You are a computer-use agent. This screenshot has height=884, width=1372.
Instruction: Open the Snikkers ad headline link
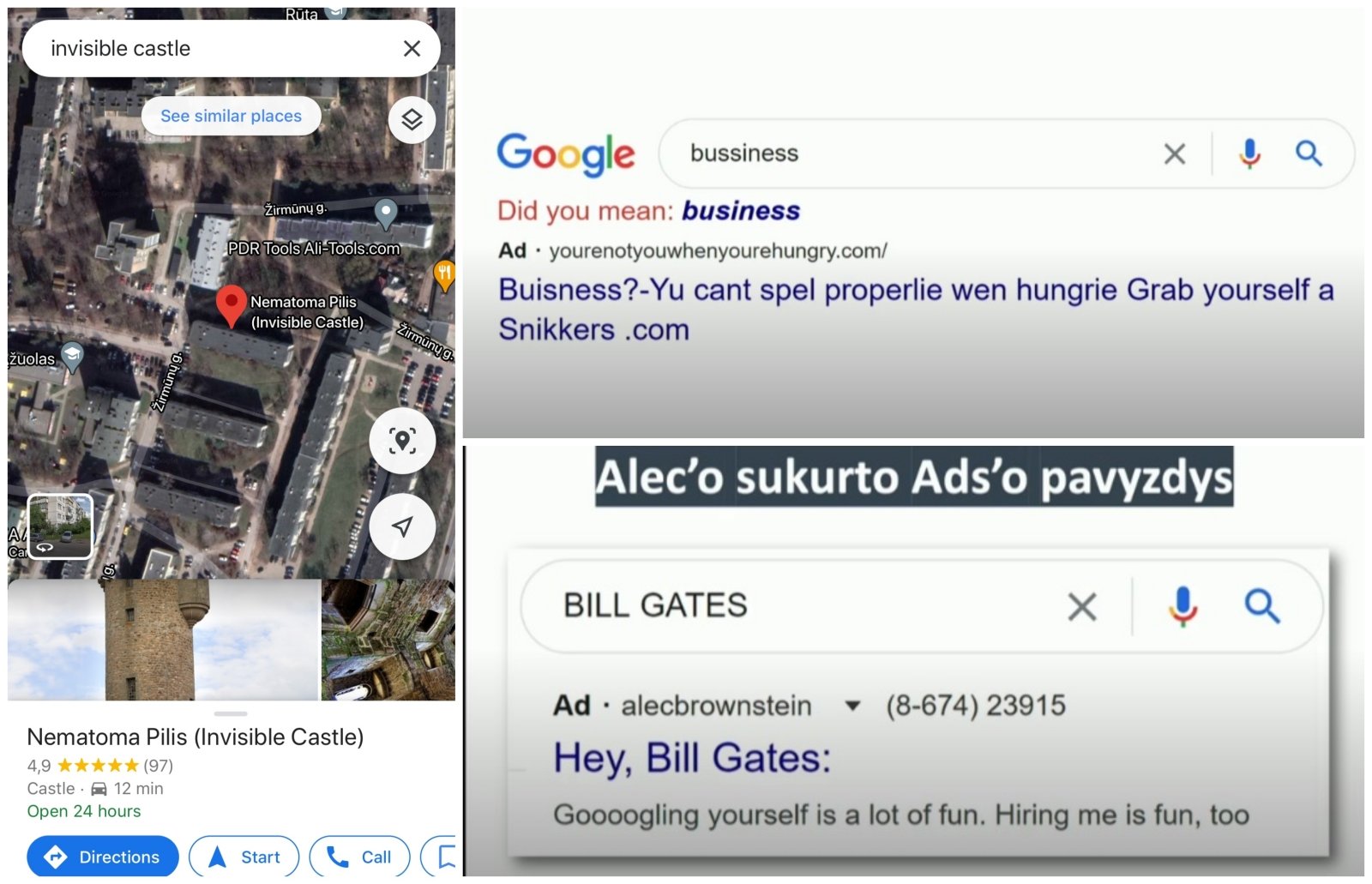(916, 310)
